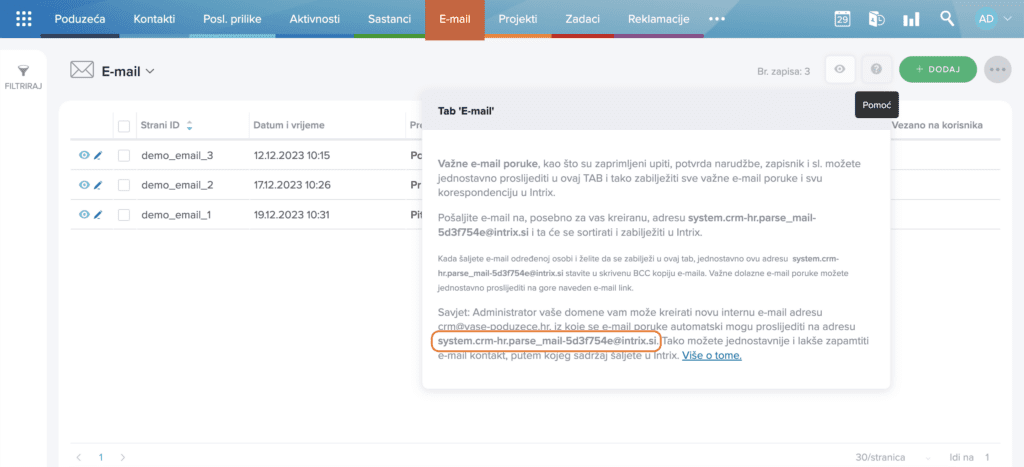Edit demo_email_3 with pencil icon
Viewport: 1024px width, 467px height.
pos(98,155)
